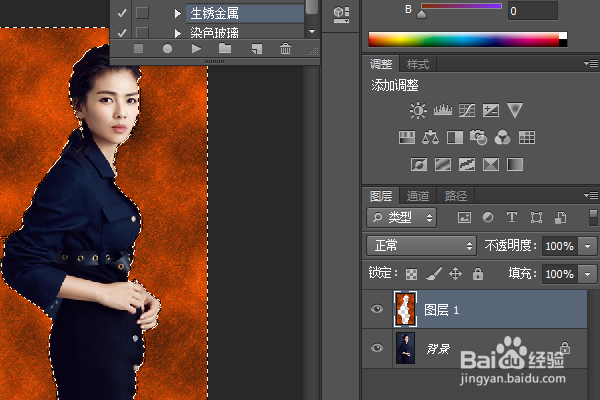Screen dimensions: 600x400
Task: Hide the 背景 layer eye icon
Action: (x=377, y=348)
